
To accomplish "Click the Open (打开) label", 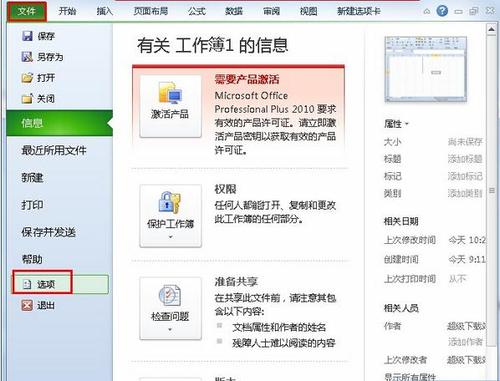I will pos(46,78).
